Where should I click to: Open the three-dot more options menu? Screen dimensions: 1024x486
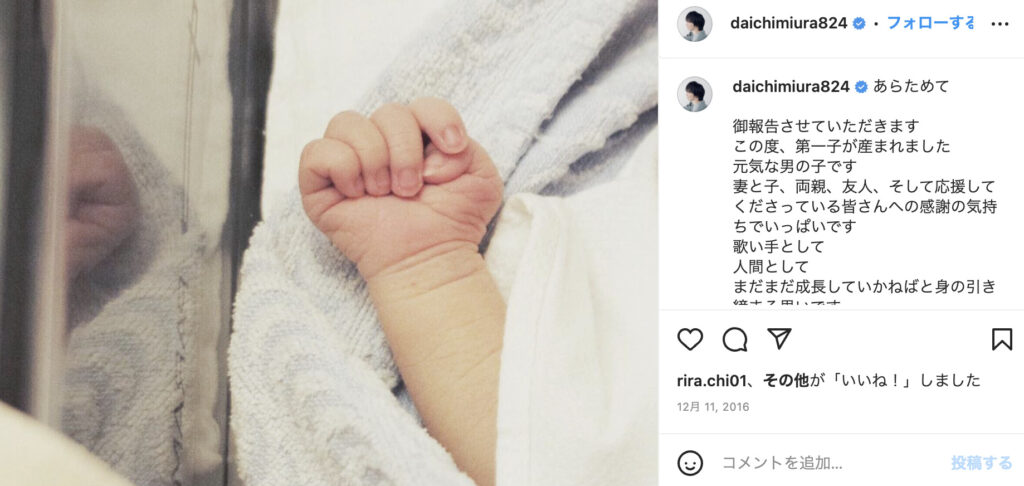pyautogui.click(x=1000, y=24)
